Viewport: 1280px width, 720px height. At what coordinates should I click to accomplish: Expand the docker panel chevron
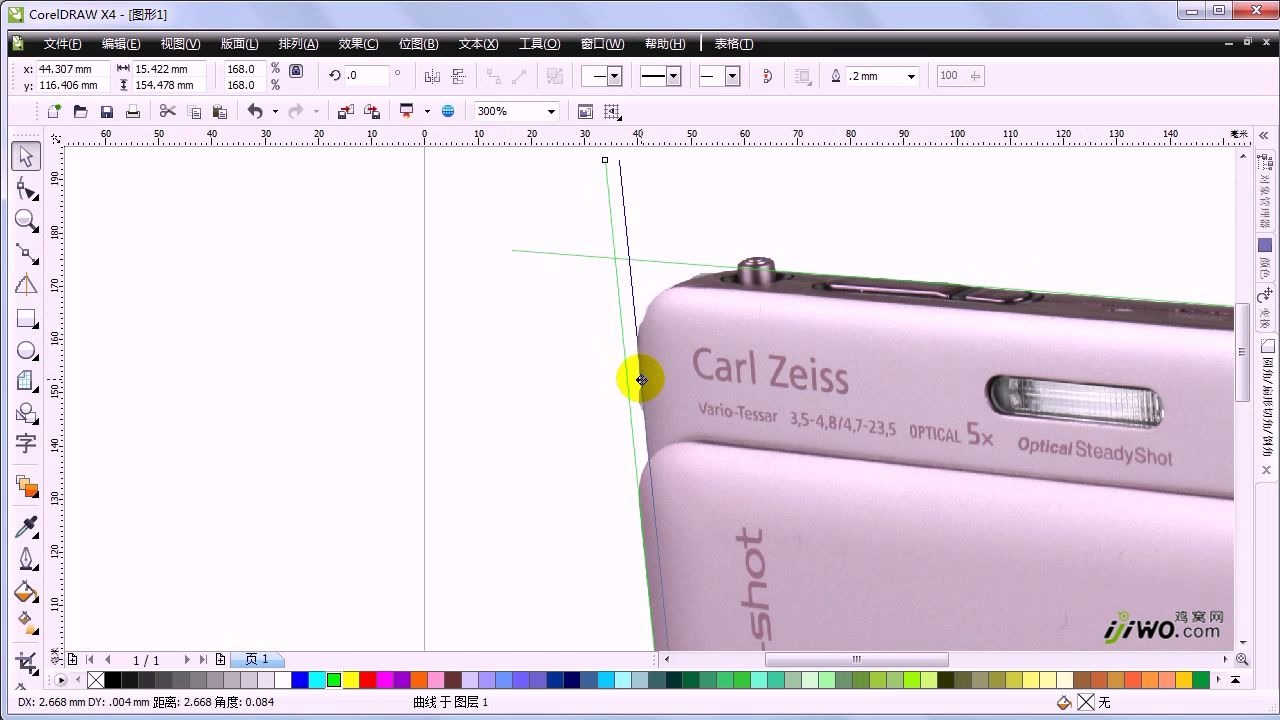point(1263,135)
